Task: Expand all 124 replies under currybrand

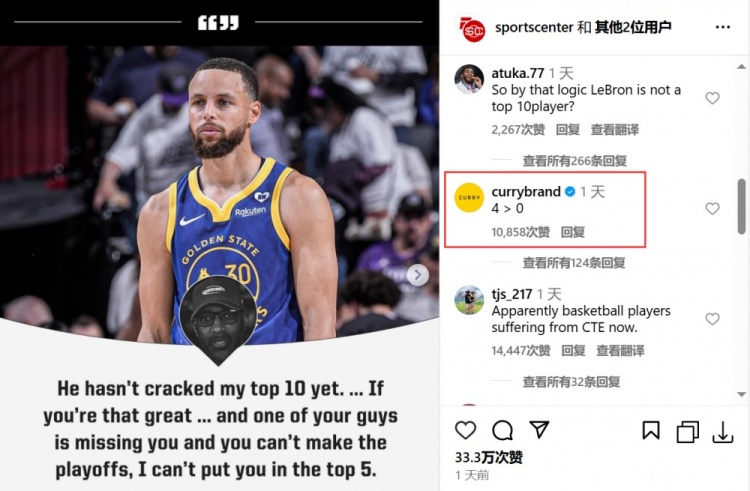Action: 574,263
